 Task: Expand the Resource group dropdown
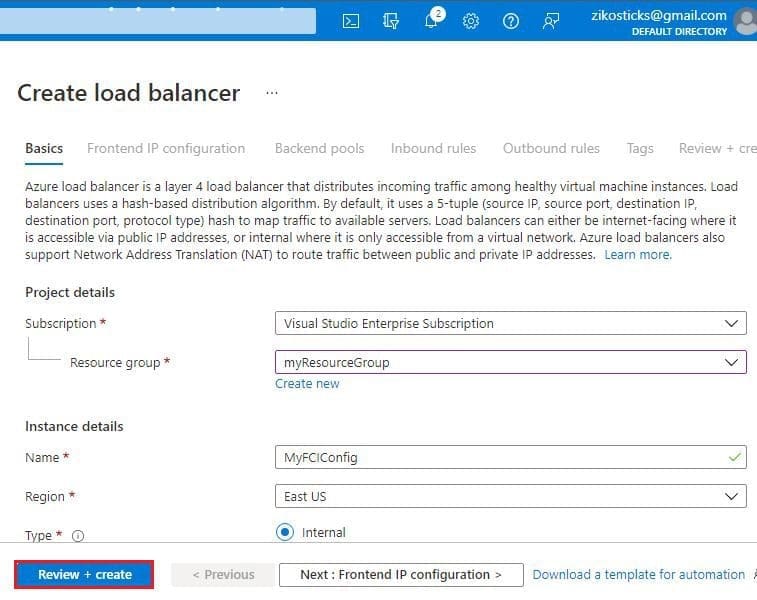point(511,363)
